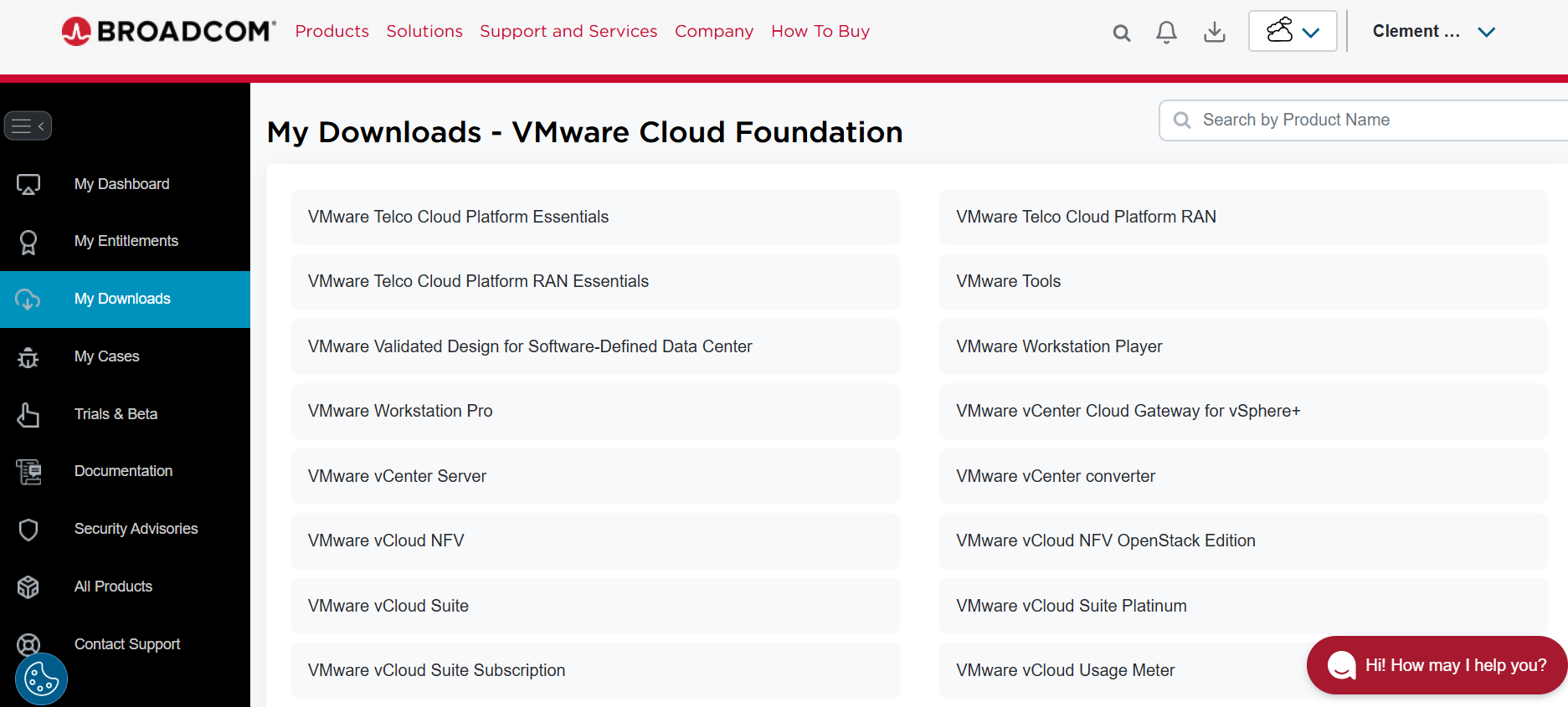This screenshot has height=707, width=1568.
Task: Collapse the sidebar navigation menu
Action: pos(28,126)
